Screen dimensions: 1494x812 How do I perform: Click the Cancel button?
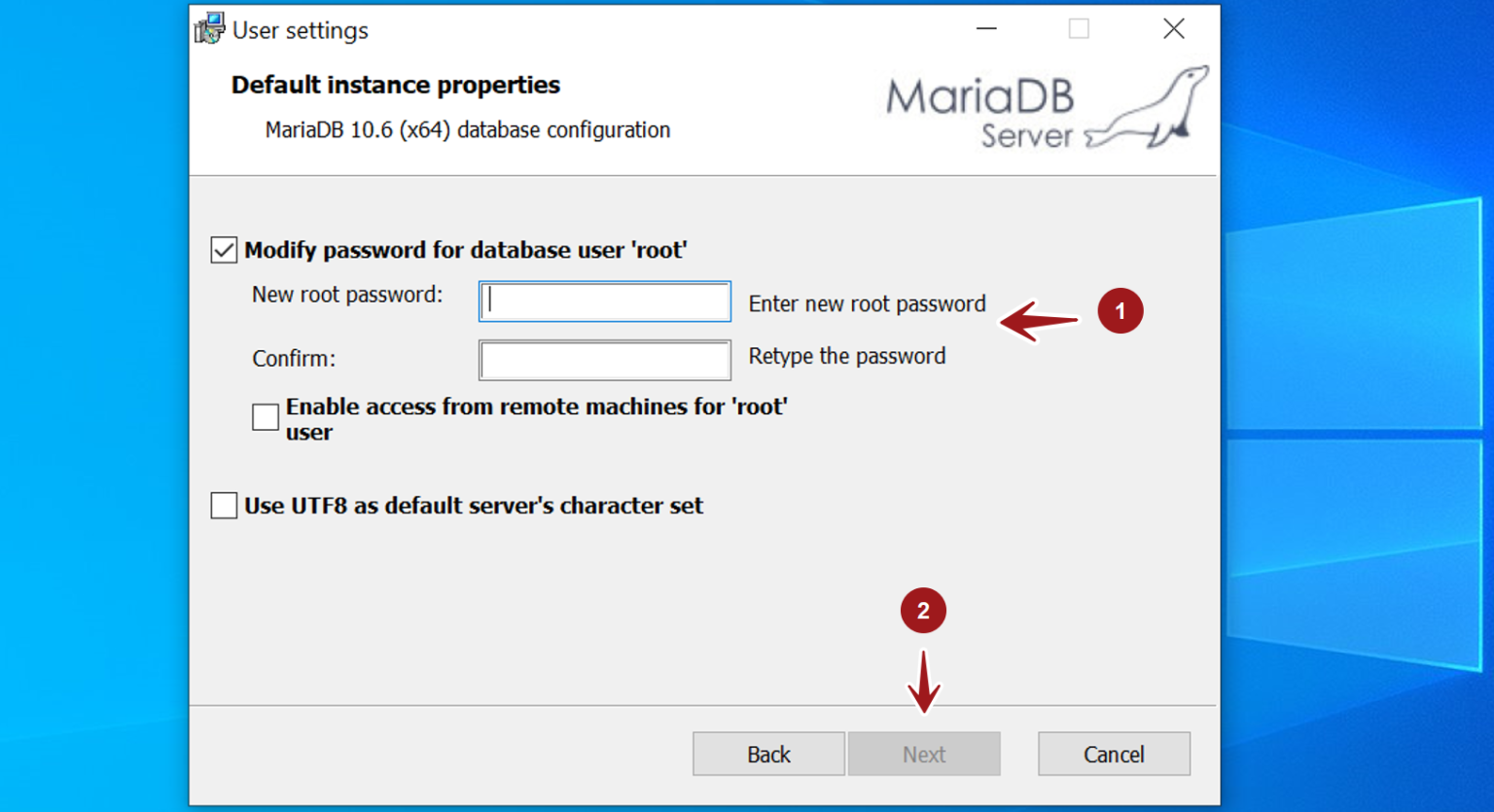pos(1114,754)
